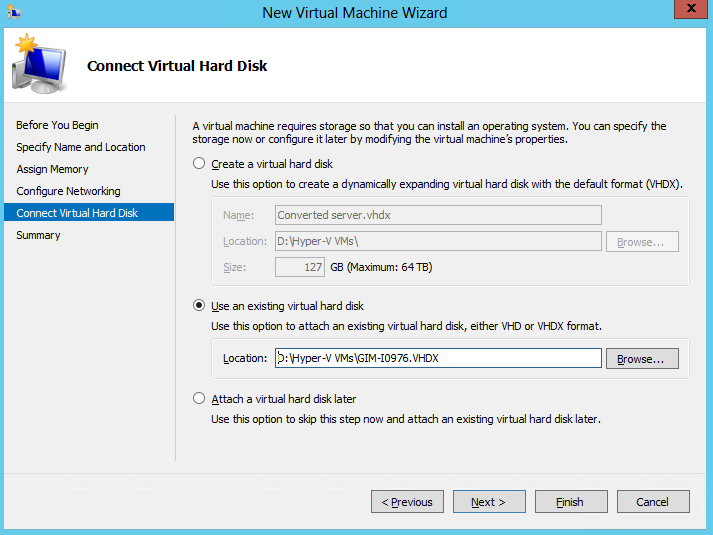Go to Before You Begin step

57,125
